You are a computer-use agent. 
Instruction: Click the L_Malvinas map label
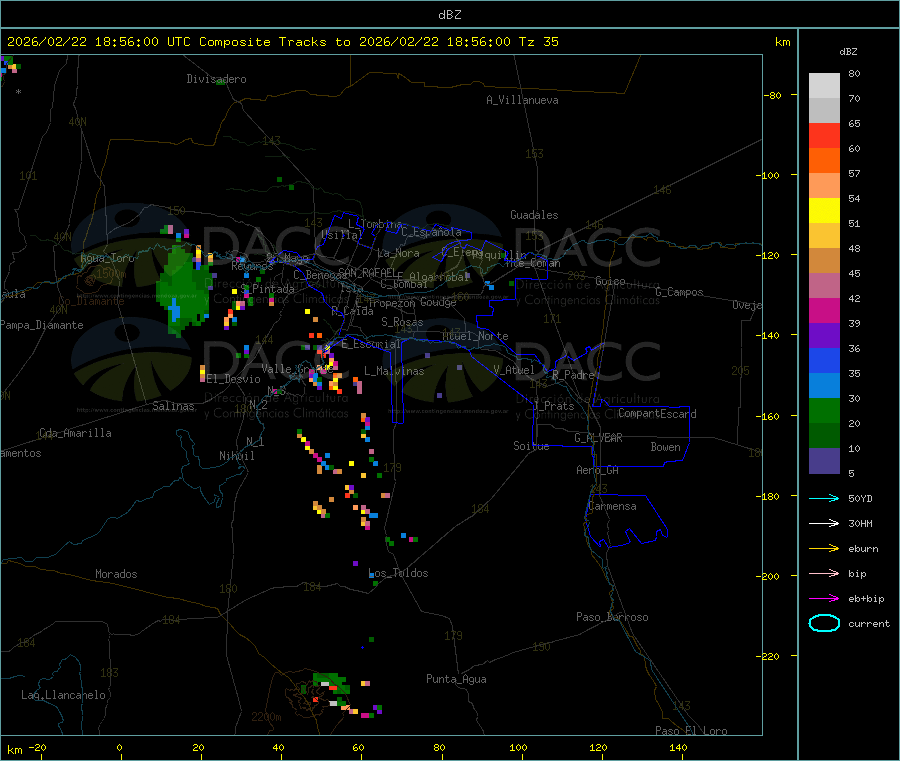[394, 372]
